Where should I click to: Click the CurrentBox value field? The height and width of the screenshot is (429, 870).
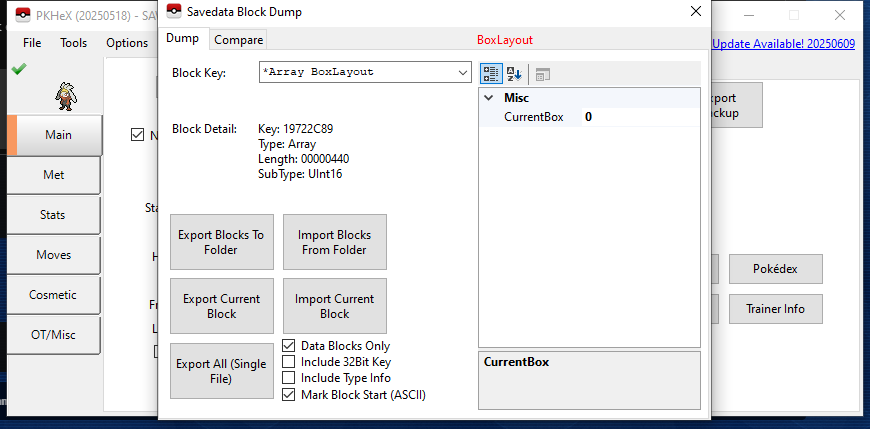coord(640,117)
